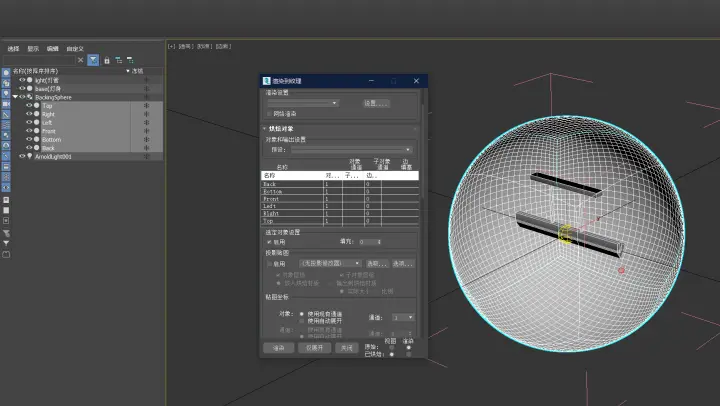The width and height of the screenshot is (720, 406).
Task: Hide the Right object via eye icon
Action: pos(29,114)
